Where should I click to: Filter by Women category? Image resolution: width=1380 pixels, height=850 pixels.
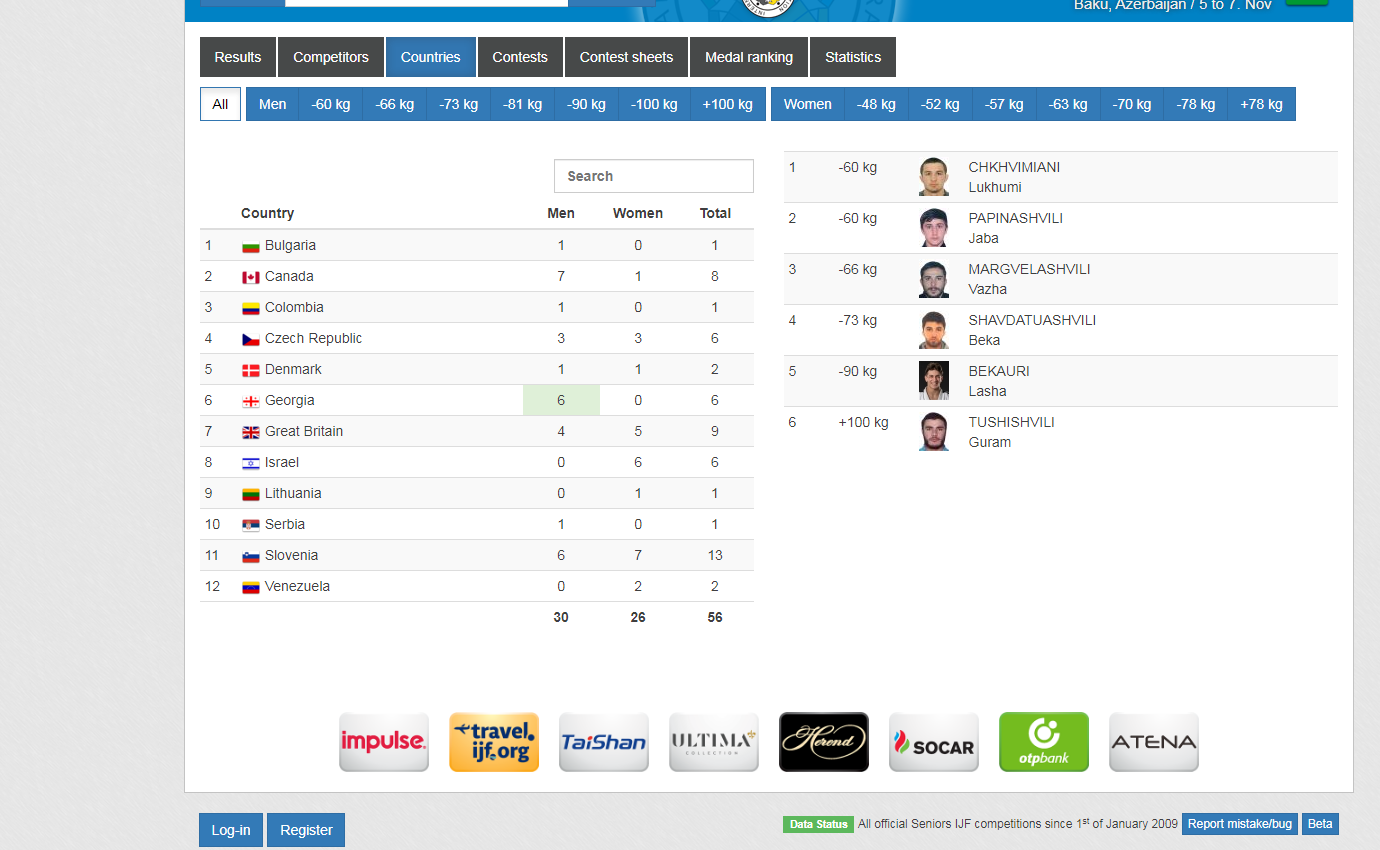click(808, 104)
